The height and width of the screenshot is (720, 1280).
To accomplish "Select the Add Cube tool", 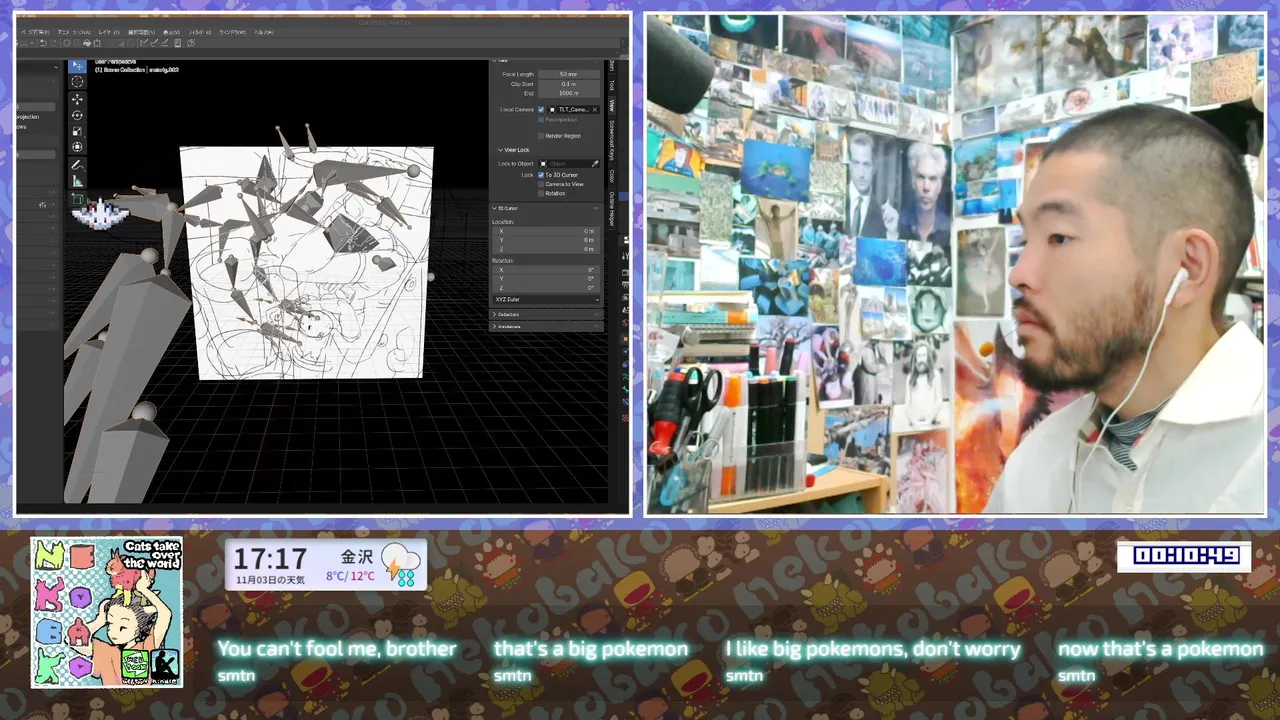I will (77, 200).
